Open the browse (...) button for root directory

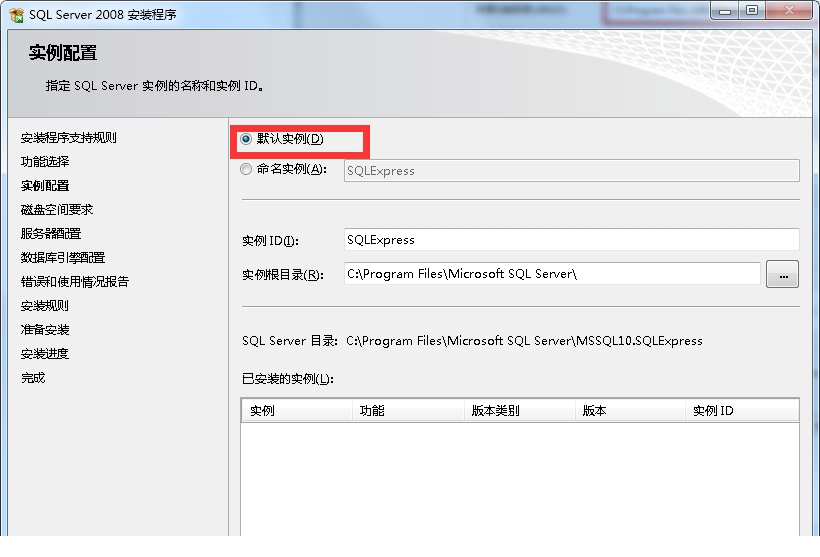click(x=782, y=274)
